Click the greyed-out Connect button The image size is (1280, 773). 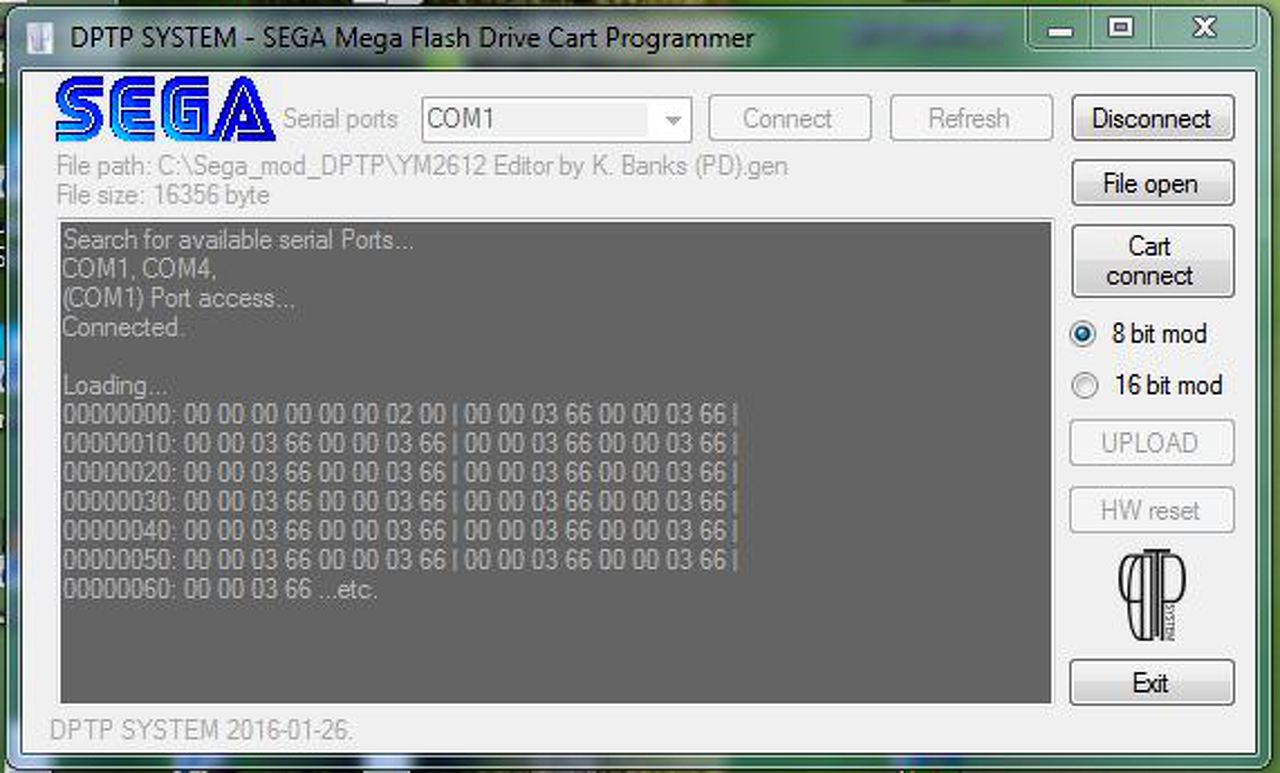(x=789, y=118)
